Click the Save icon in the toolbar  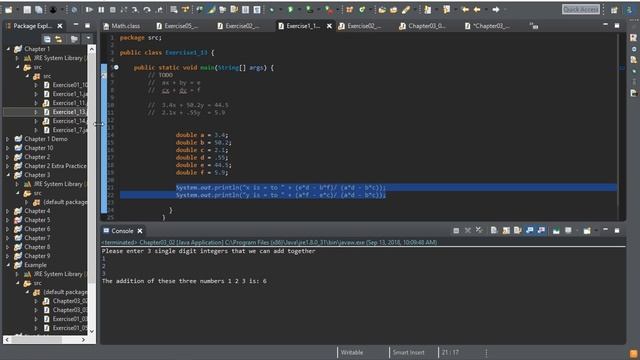click(27, 9)
